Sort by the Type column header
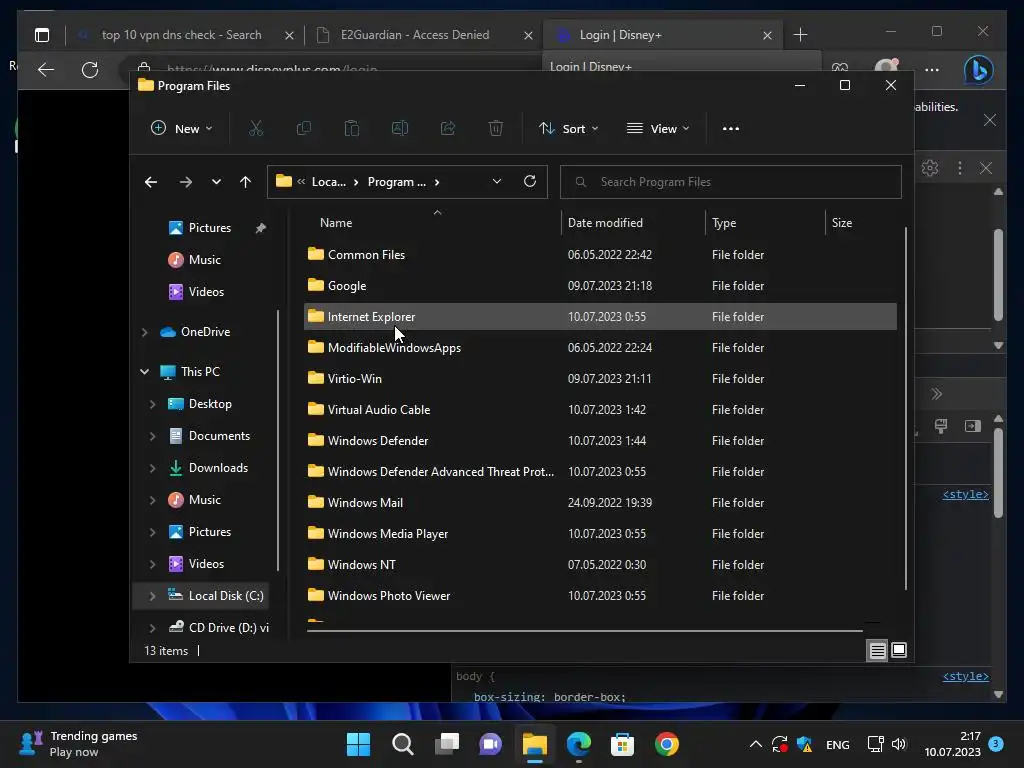This screenshot has width=1024, height=768. [x=724, y=223]
